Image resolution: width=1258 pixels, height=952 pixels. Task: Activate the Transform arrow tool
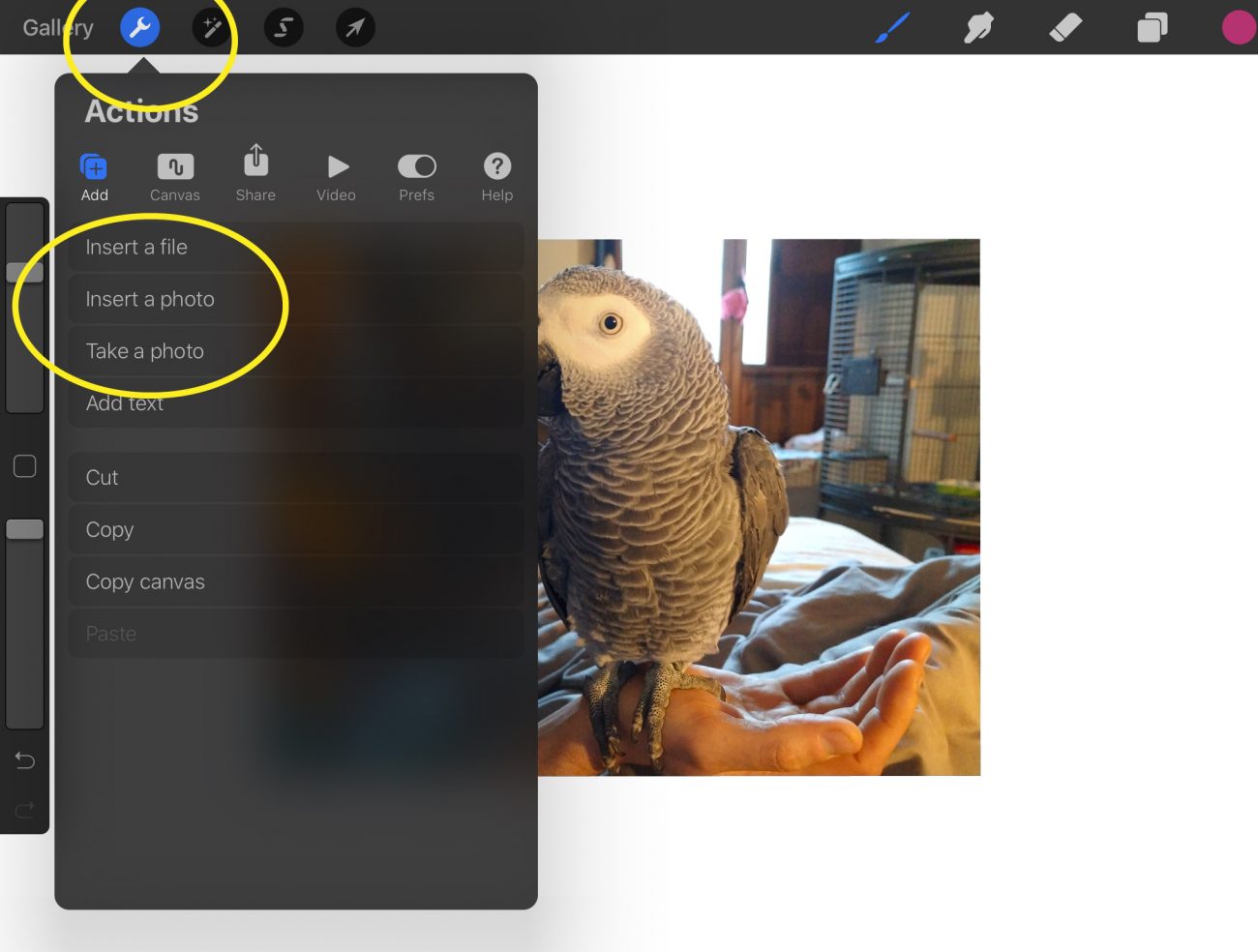pos(355,28)
